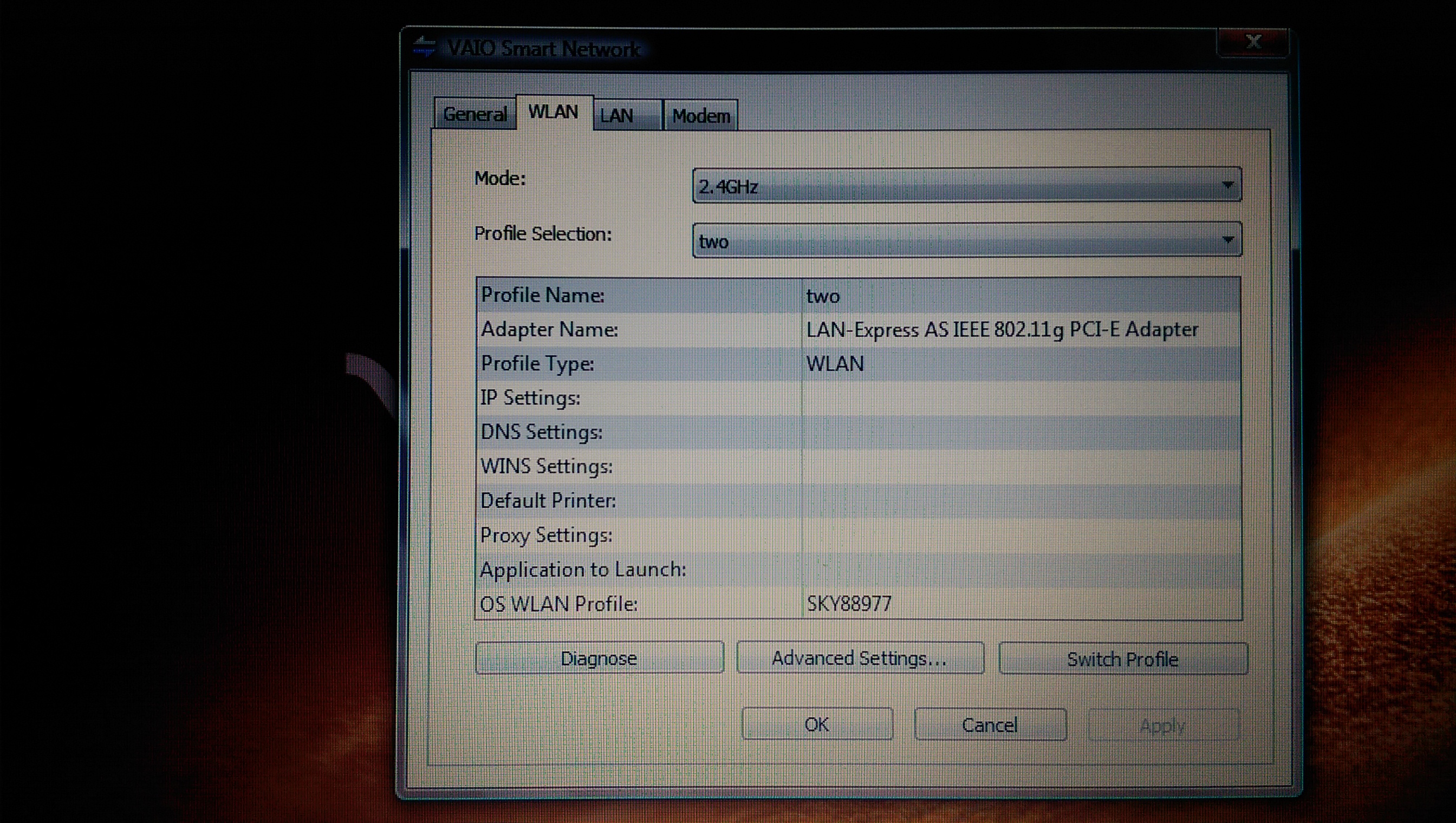Click the Mode dropdown arrow
This screenshot has height=823, width=1456.
(1227, 185)
